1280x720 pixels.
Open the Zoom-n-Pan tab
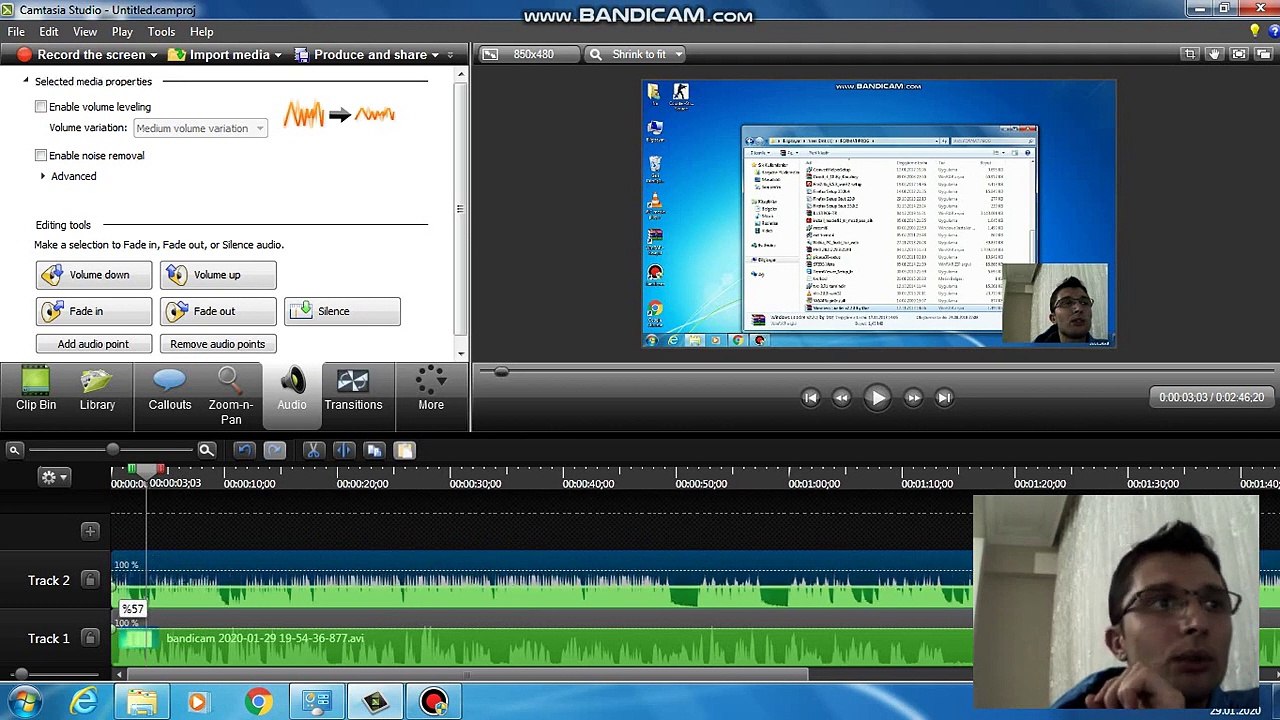click(x=231, y=397)
